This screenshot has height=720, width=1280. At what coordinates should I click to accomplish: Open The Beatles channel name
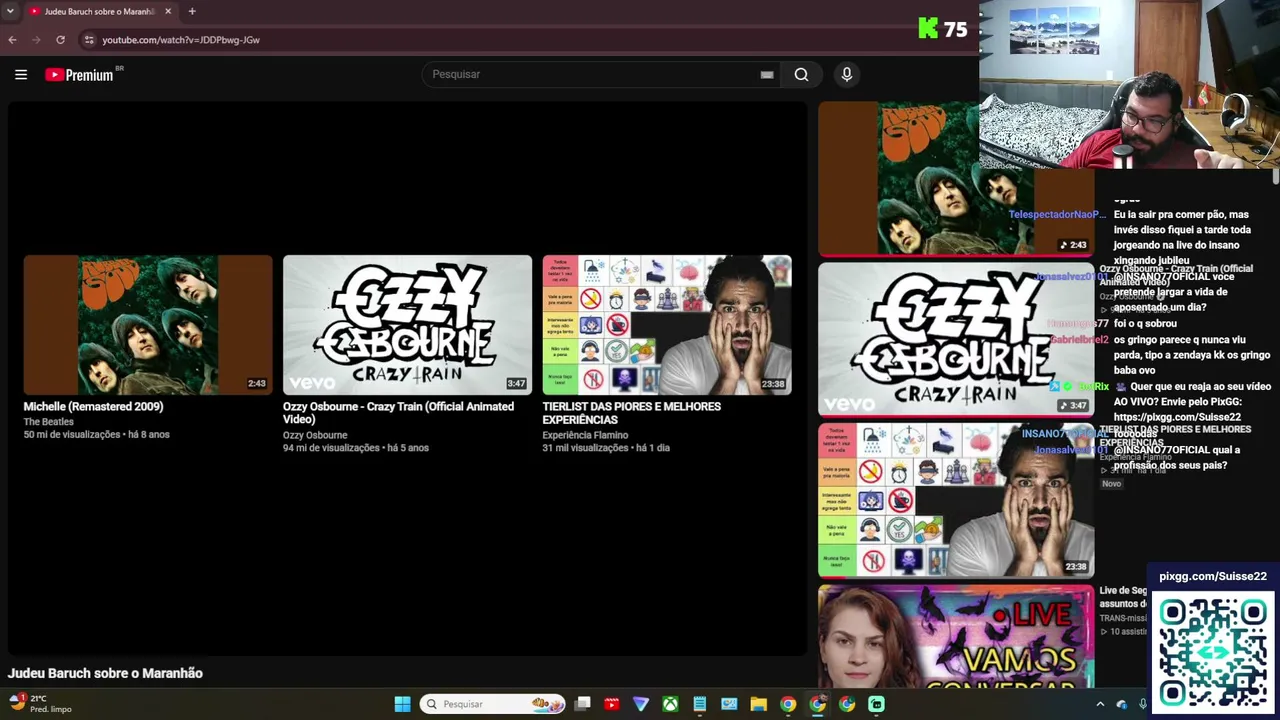(x=49, y=422)
